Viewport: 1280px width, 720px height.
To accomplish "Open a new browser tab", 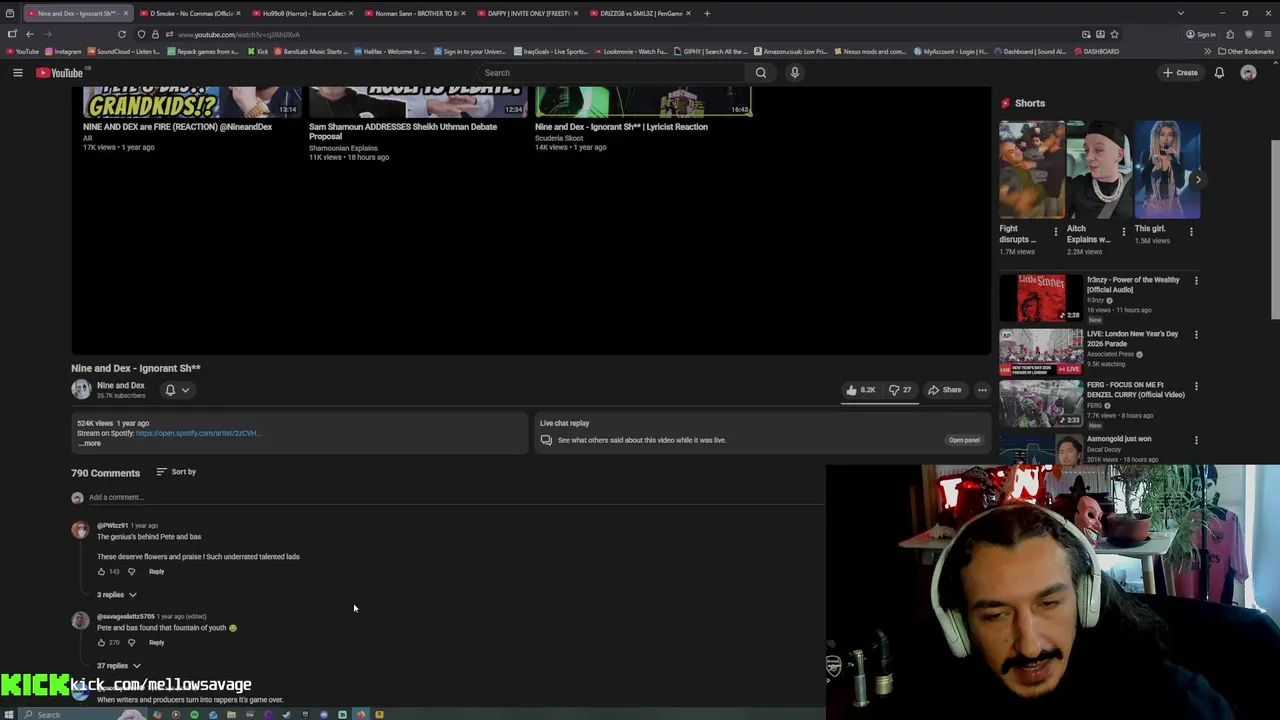I will [707, 13].
